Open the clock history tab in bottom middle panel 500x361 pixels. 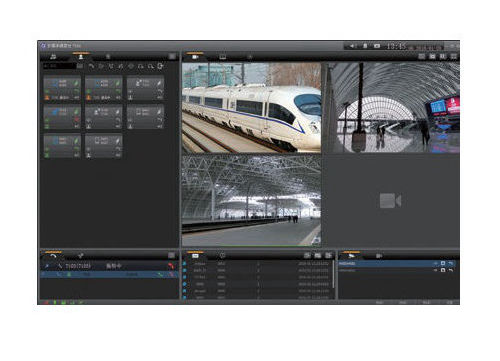tap(222, 256)
